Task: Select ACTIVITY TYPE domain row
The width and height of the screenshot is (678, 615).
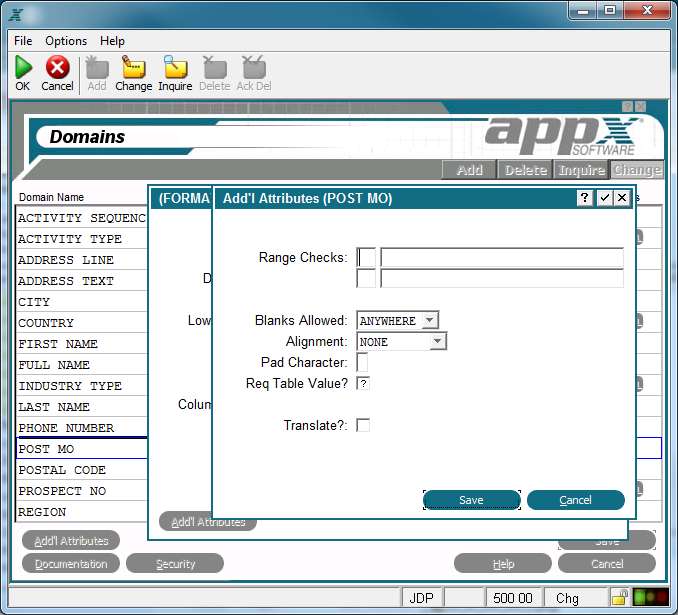Action: (82, 239)
